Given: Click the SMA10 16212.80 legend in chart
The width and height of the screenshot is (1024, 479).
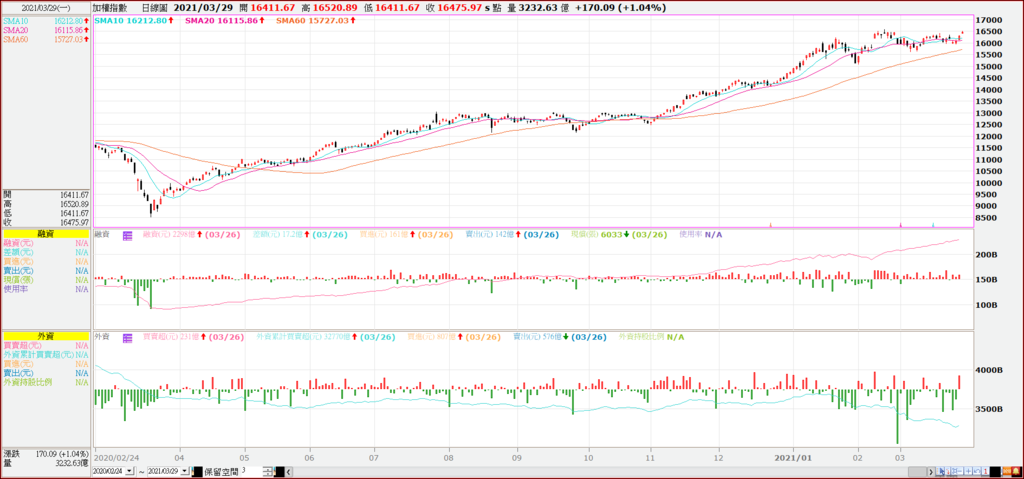Looking at the screenshot, I should [x=134, y=21].
